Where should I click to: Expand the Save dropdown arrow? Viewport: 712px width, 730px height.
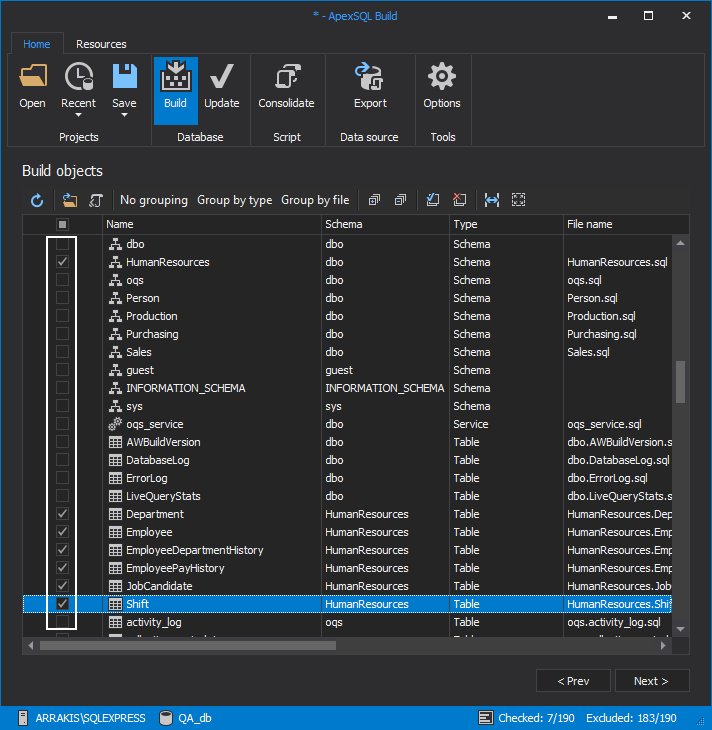(x=124, y=115)
